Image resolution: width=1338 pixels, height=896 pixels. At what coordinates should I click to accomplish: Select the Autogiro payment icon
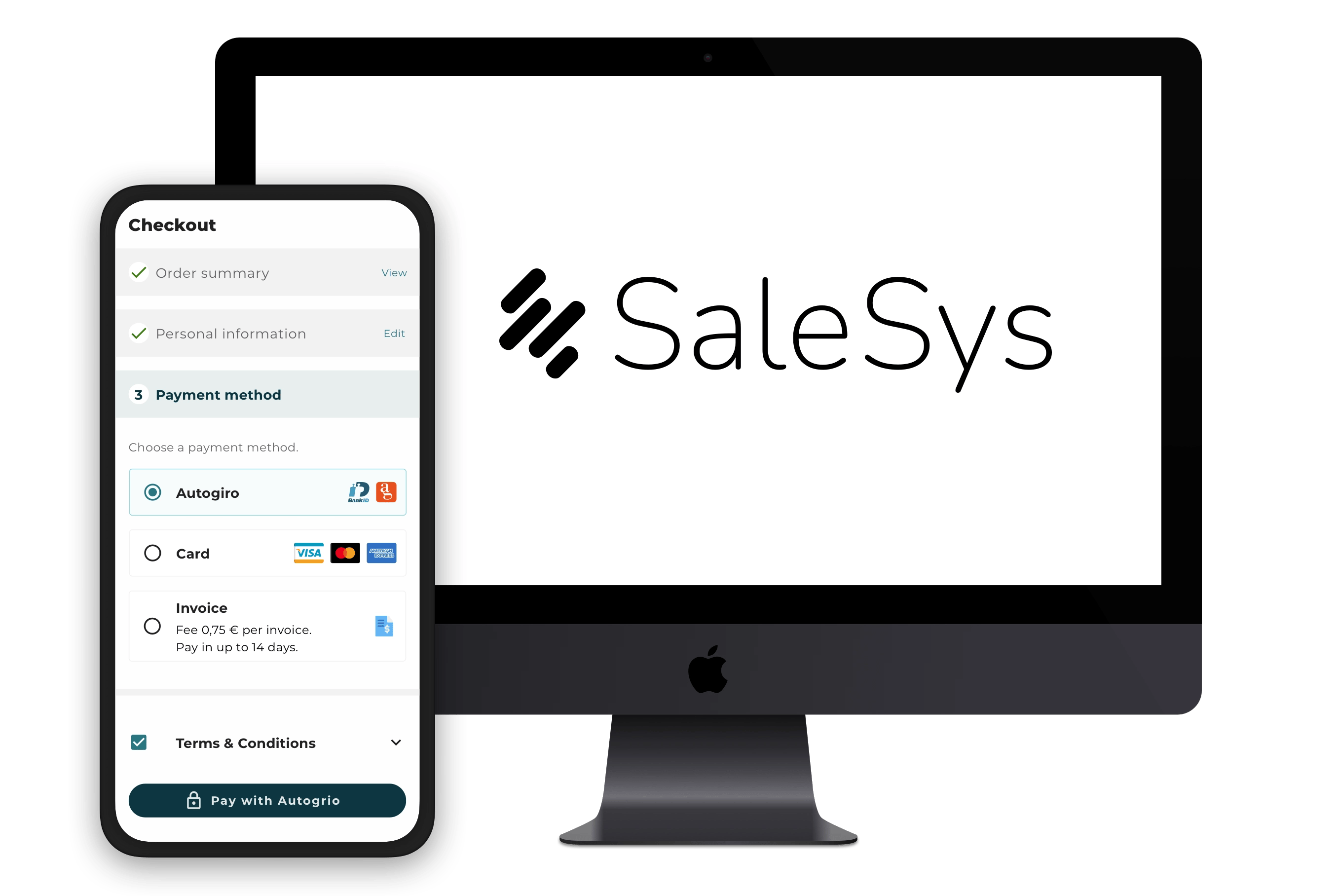pyautogui.click(x=387, y=491)
